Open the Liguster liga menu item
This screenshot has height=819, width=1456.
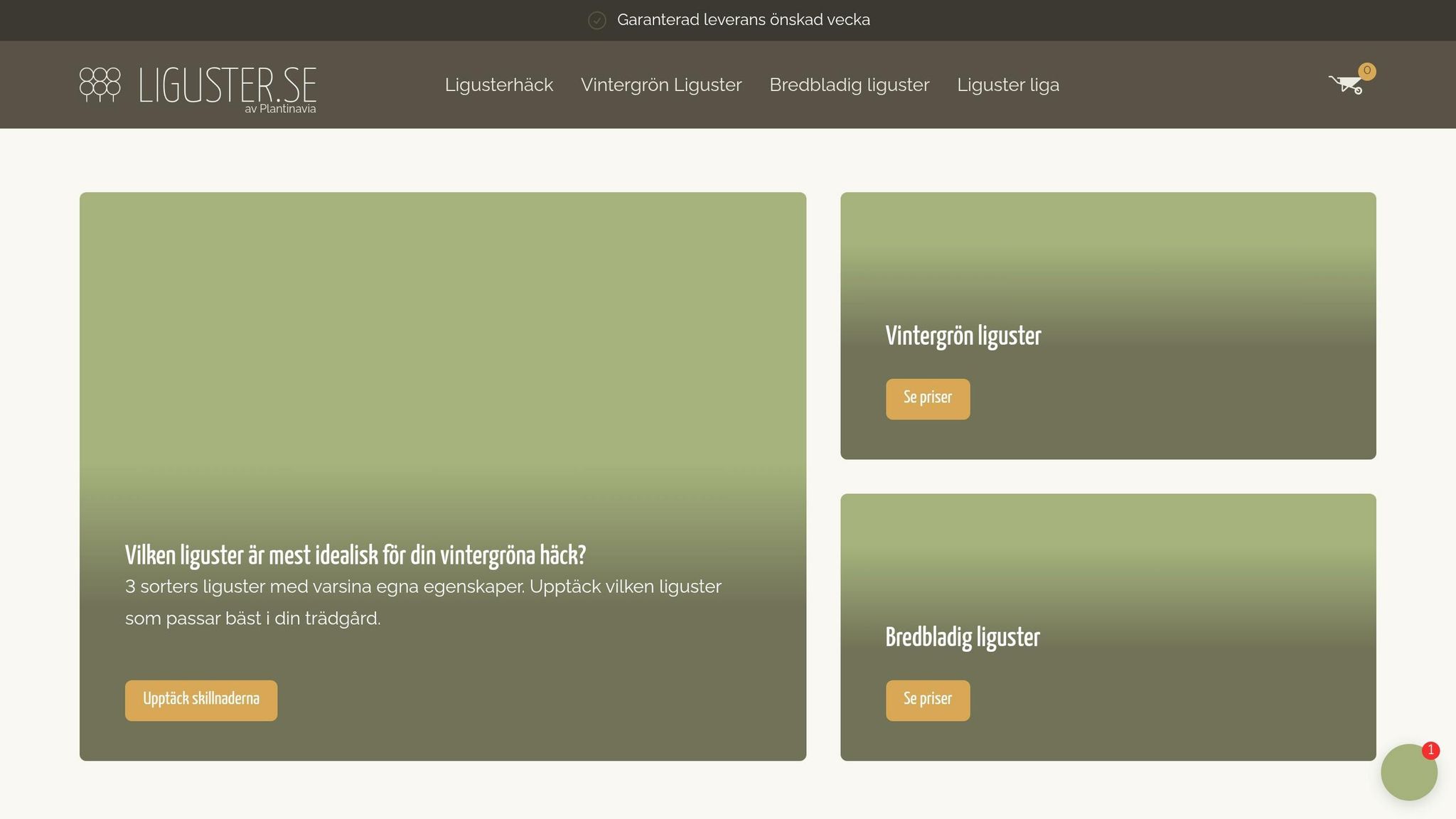click(x=1008, y=85)
